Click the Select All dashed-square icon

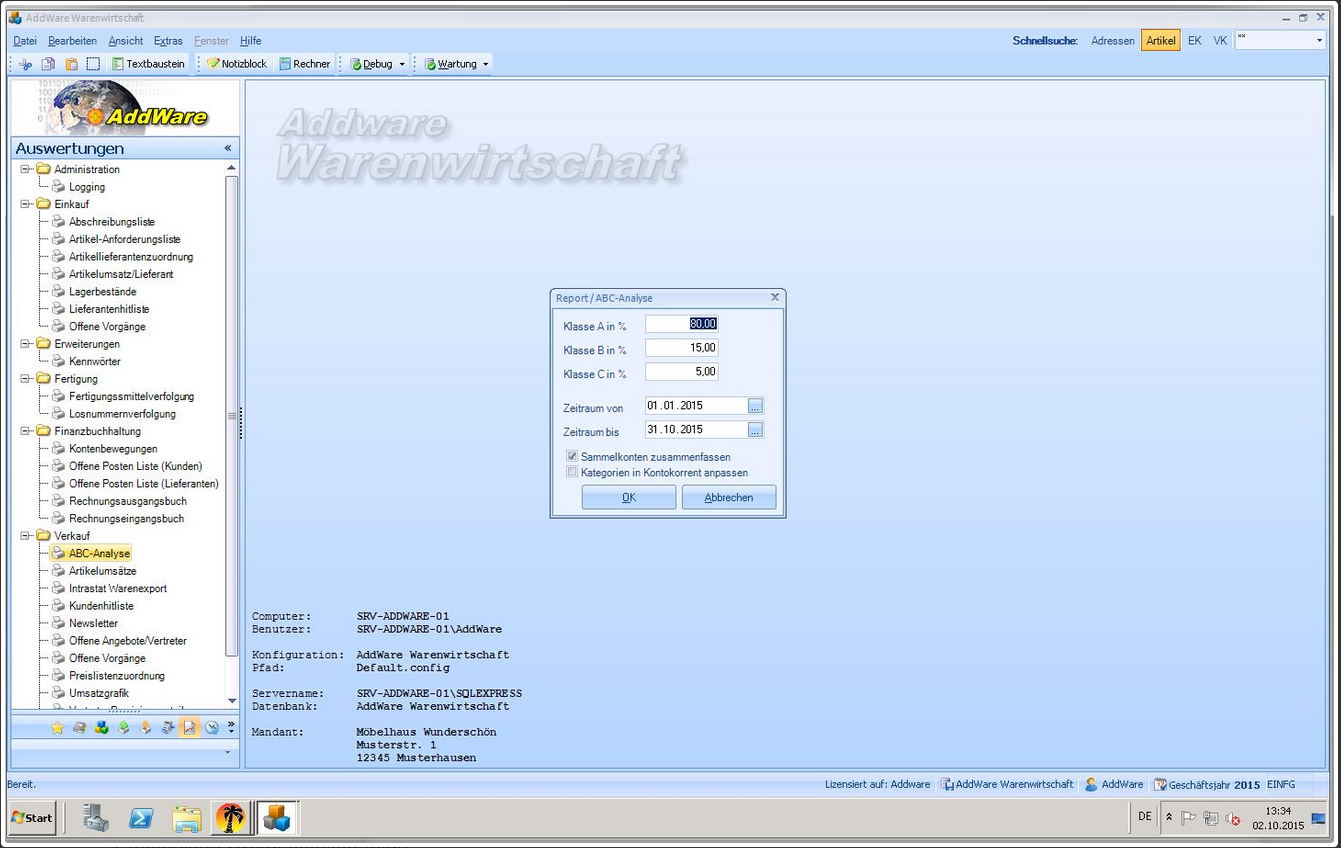[93, 64]
